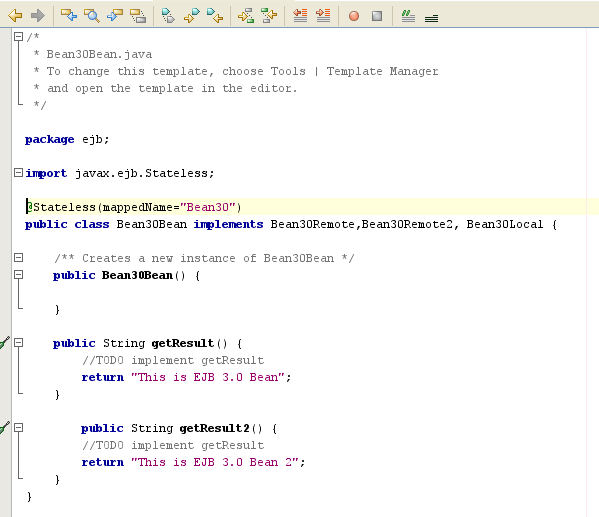Click implements-method glyph beside getResult()
Viewport: 599px width, 517px height.
pos(5,342)
